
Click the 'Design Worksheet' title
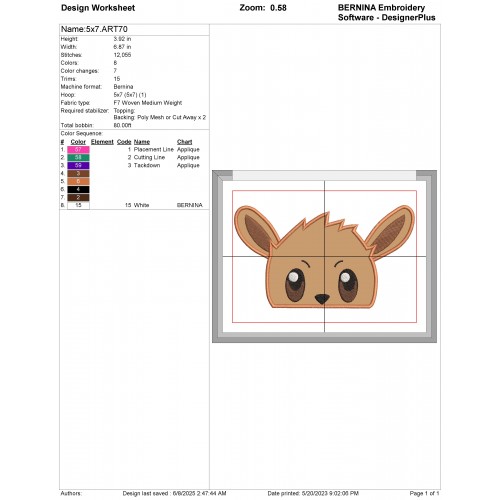(98, 8)
